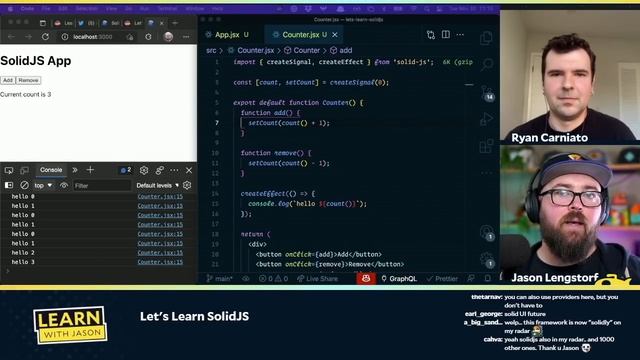The image size is (640, 360).
Task: Open the browser profile avatar
Action: [x=168, y=37]
